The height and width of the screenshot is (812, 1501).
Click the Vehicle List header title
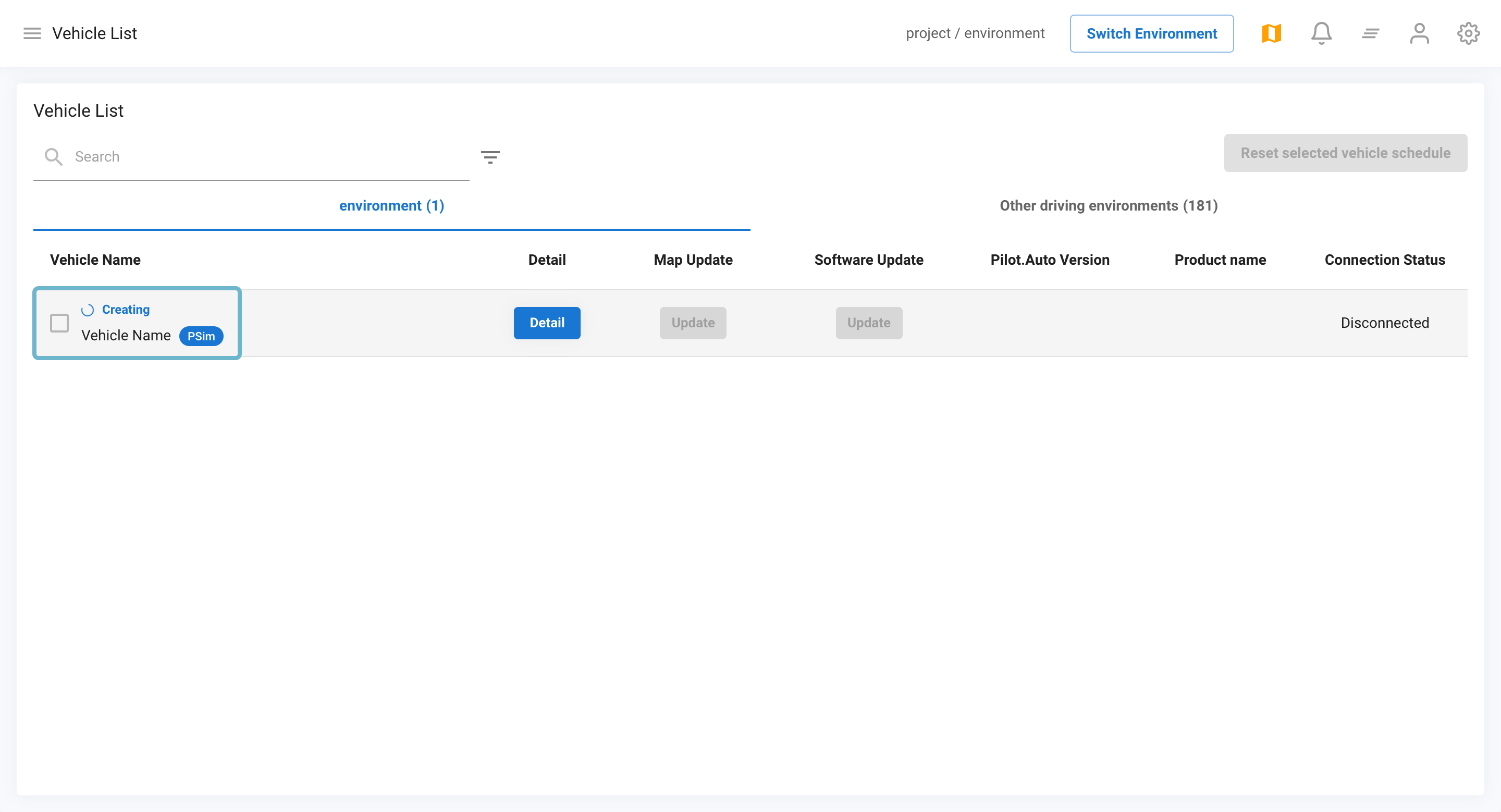(x=94, y=34)
